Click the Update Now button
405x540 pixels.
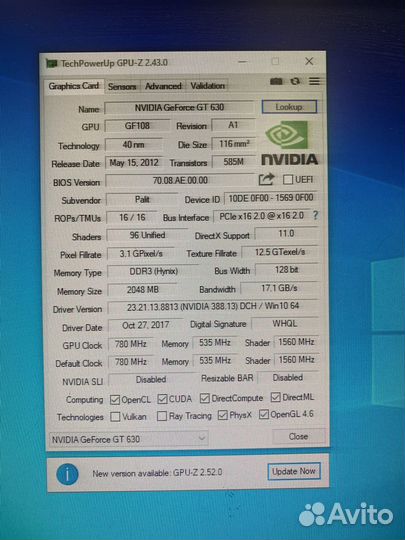(x=294, y=471)
